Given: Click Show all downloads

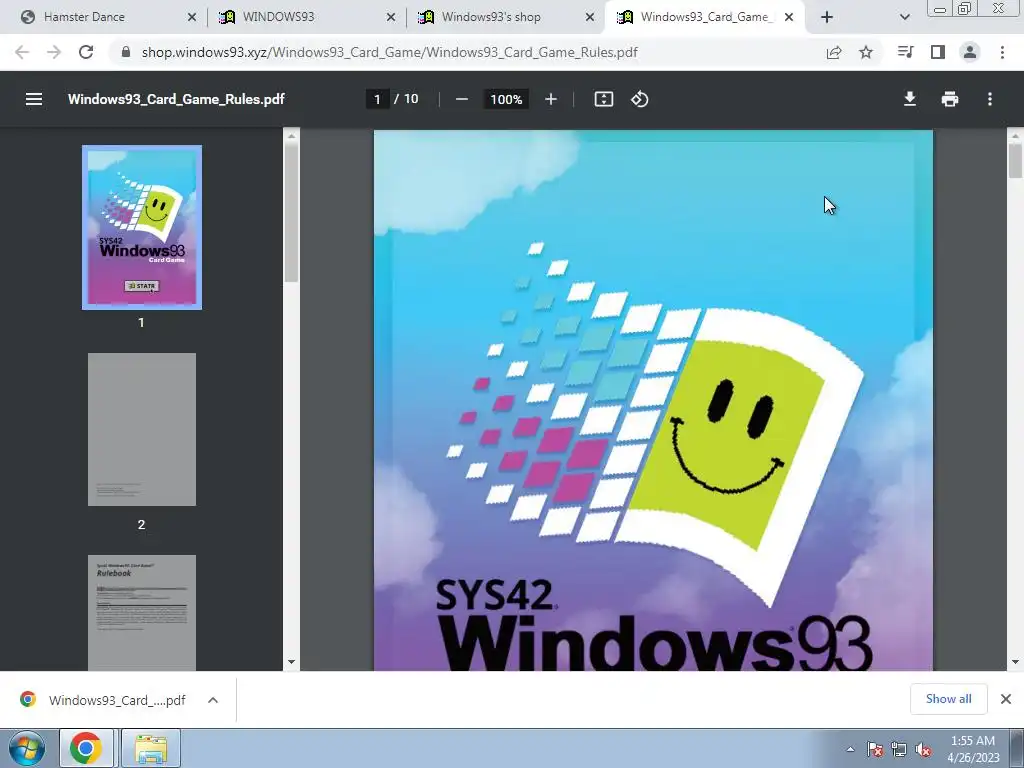Looking at the screenshot, I should point(948,699).
